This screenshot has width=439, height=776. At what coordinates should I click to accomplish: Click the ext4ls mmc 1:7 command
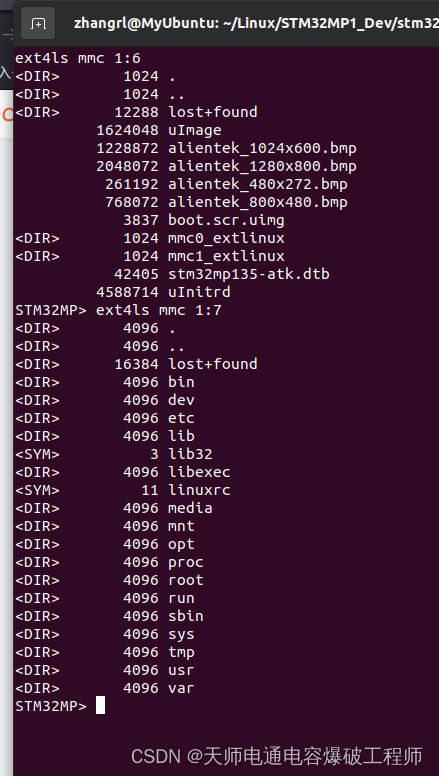click(x=159, y=310)
